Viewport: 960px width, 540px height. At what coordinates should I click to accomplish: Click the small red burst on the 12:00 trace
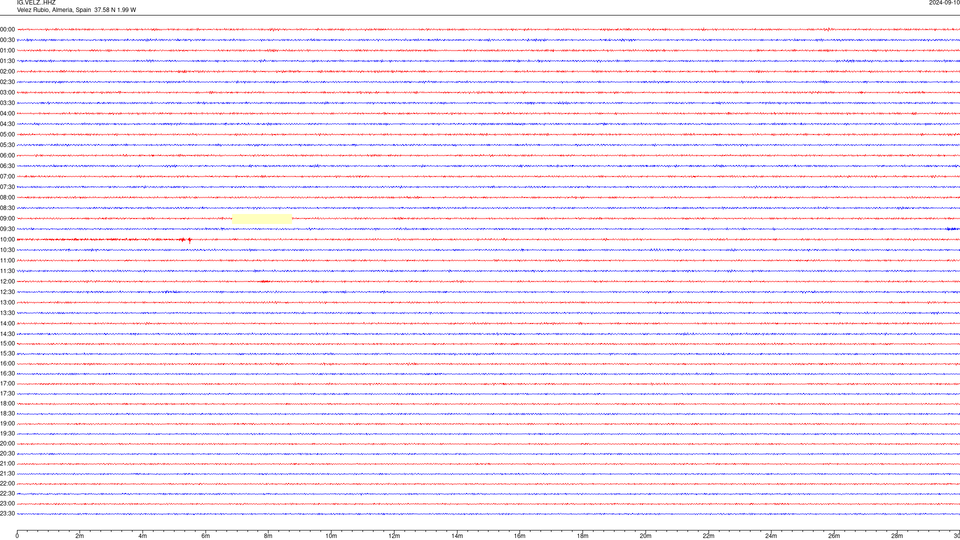[x=264, y=282]
